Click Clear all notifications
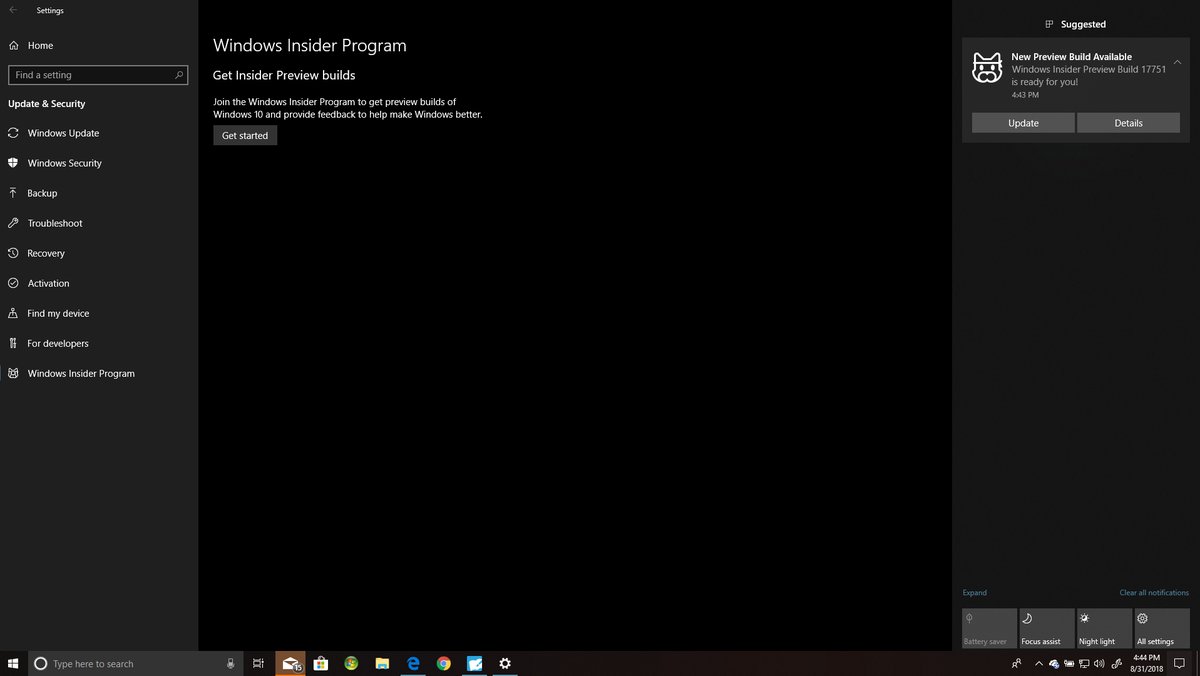The width and height of the screenshot is (1200, 676). [x=1154, y=593]
